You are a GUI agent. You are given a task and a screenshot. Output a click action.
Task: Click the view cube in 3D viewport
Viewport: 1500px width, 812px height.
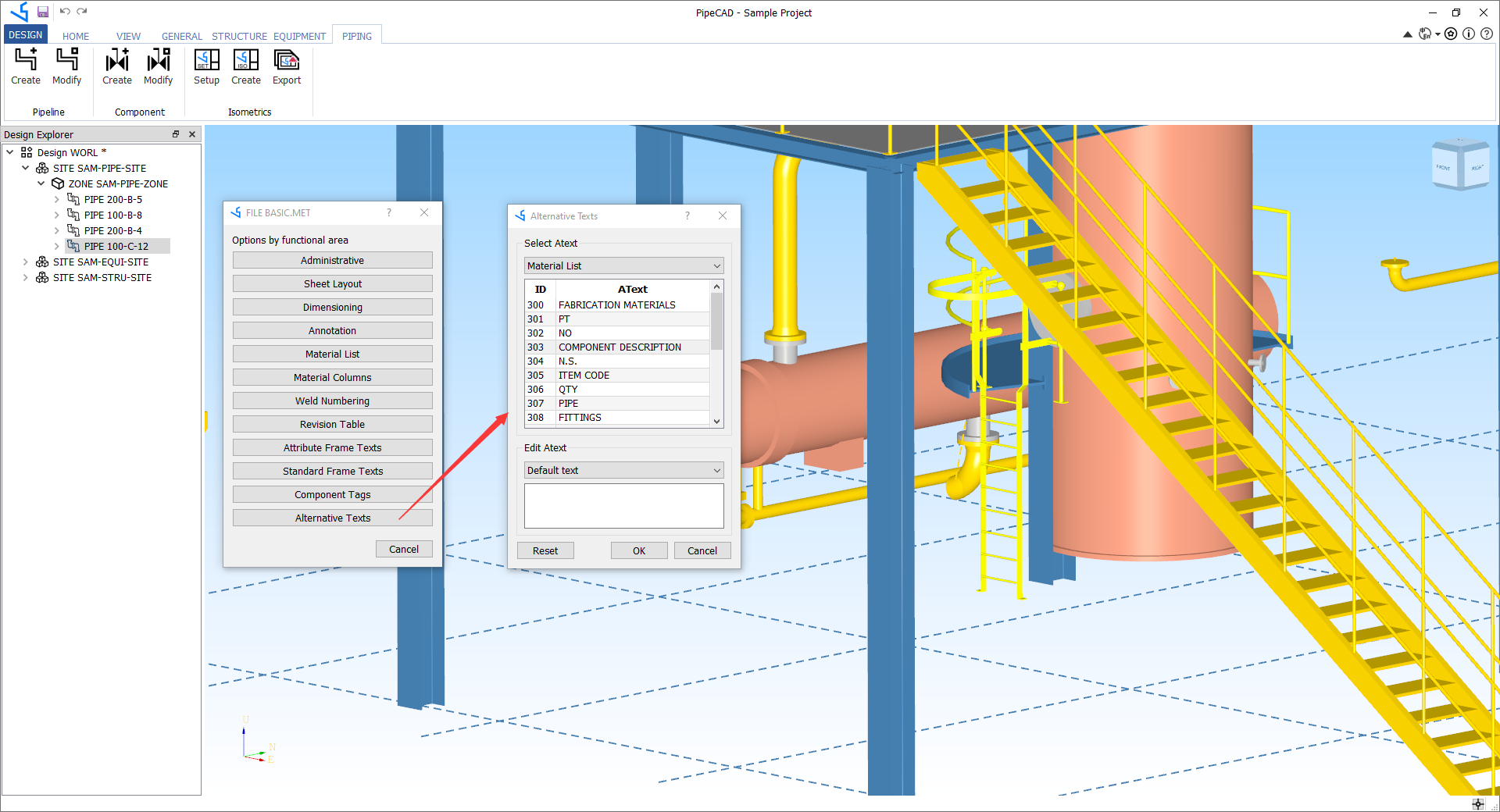(1460, 164)
